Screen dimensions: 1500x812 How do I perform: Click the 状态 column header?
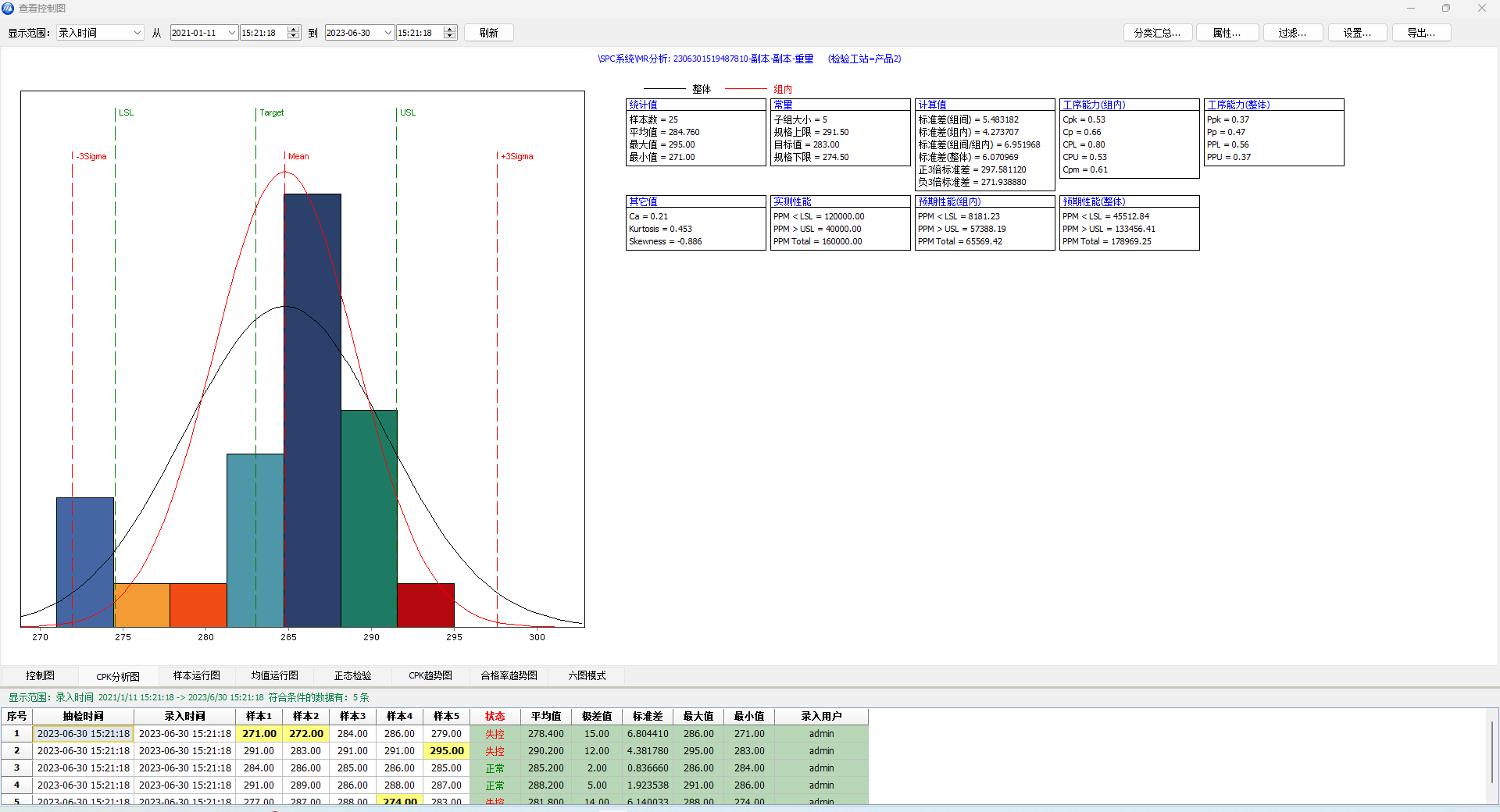point(495,716)
